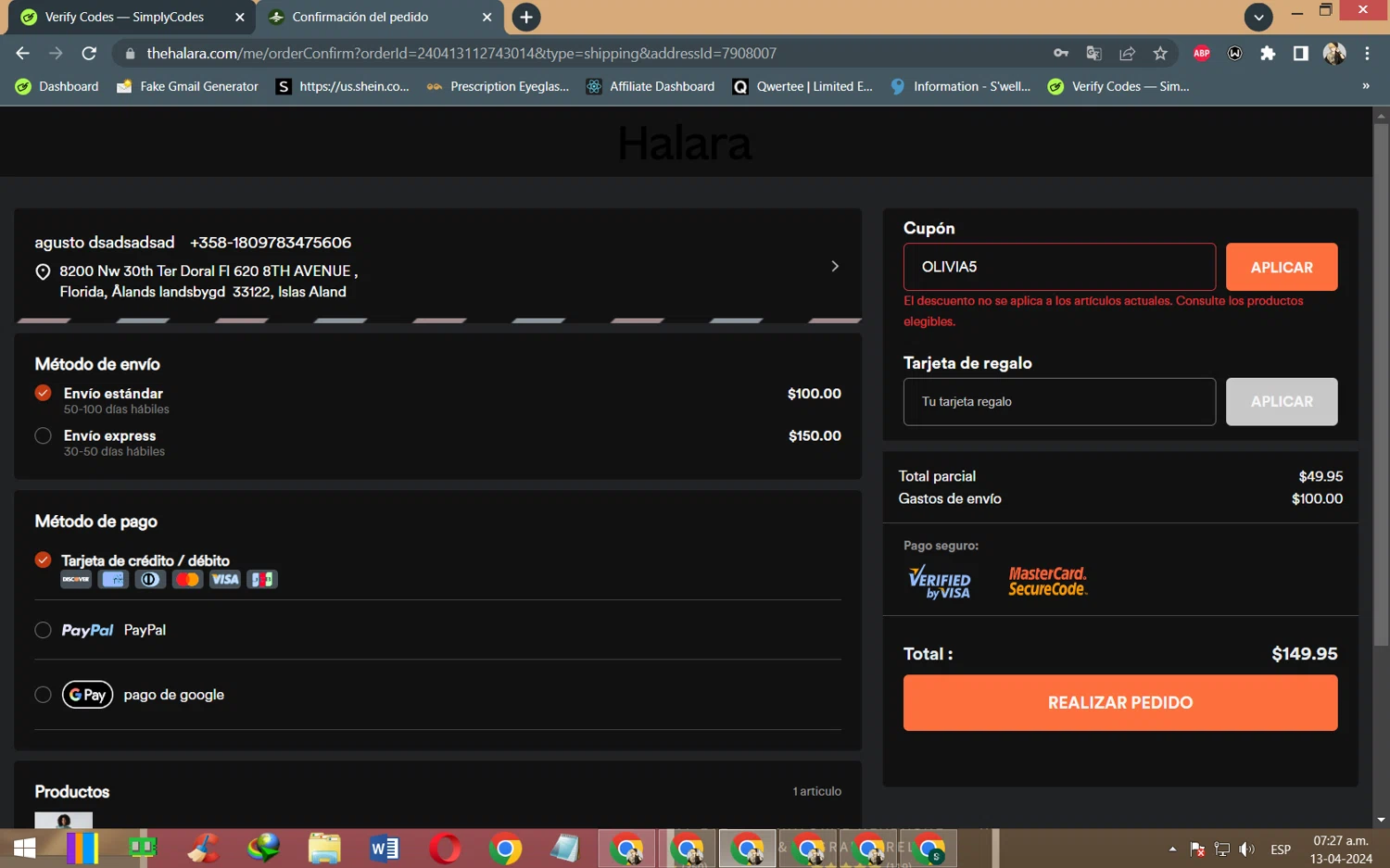
Task: Focus the coupon code input field
Action: click(x=1059, y=267)
